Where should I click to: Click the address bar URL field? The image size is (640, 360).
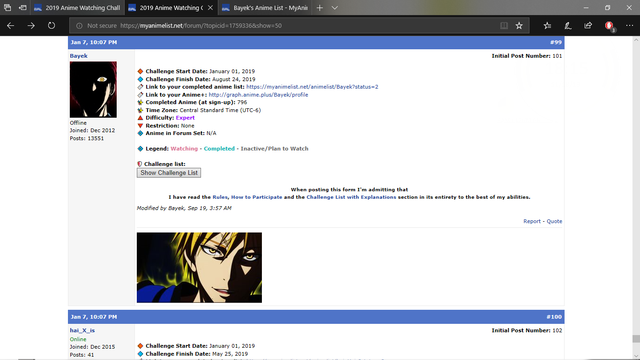[x=286, y=26]
